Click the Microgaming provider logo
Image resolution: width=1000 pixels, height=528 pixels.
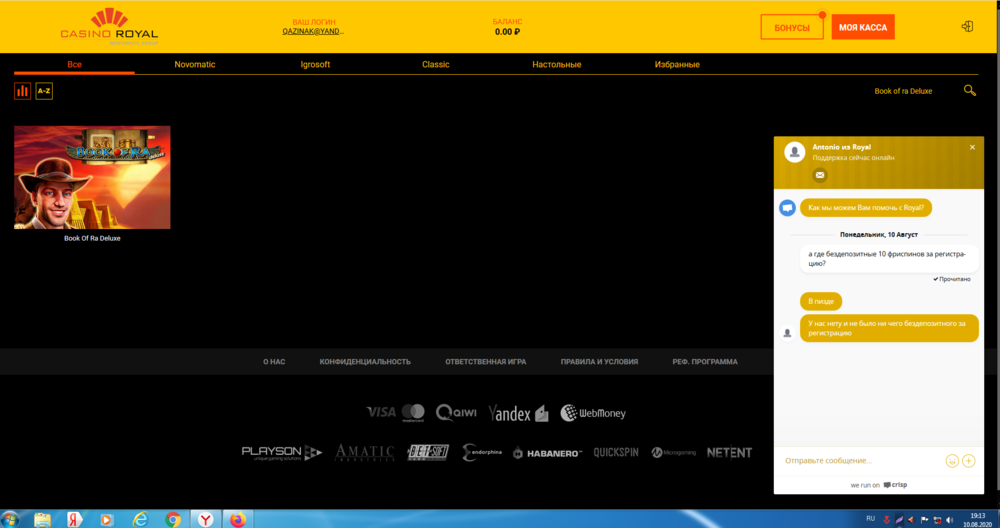click(x=673, y=452)
